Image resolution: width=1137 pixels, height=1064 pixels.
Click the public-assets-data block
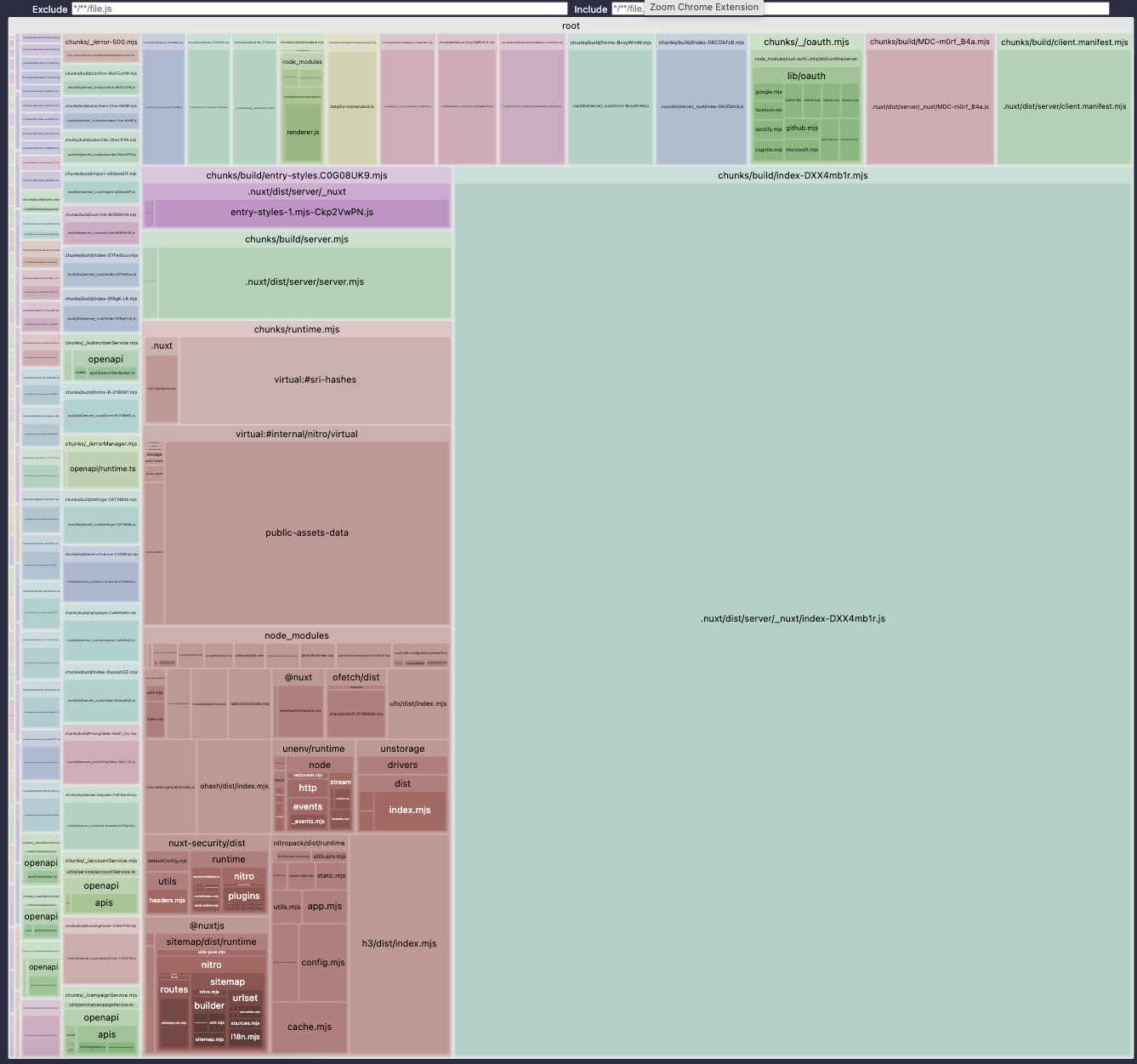(307, 533)
